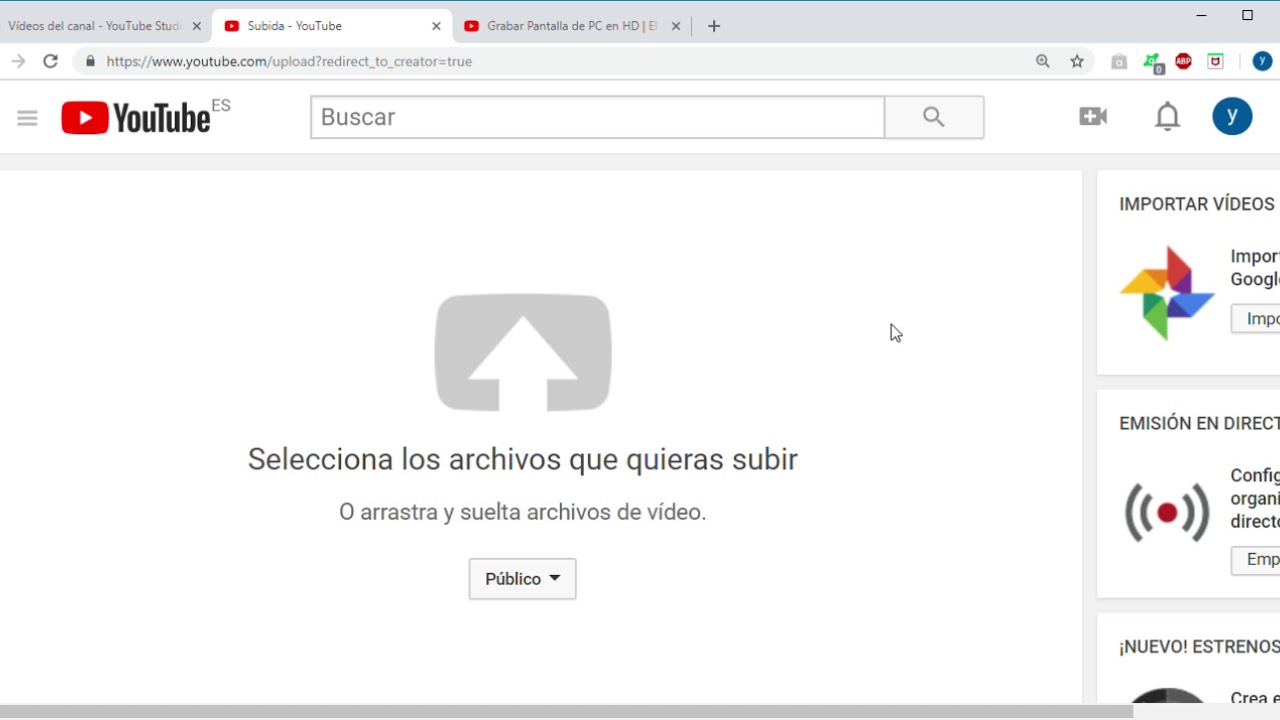Close the Grabar Pantalla de PC tab
Viewport: 1280px width, 720px height.
676,26
